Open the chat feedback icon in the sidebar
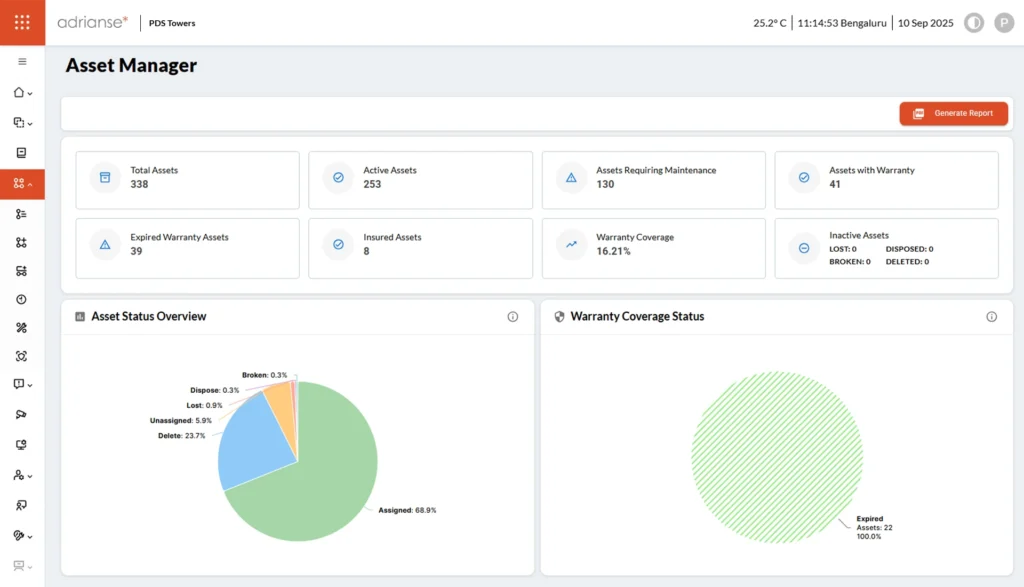Image resolution: width=1024 pixels, height=587 pixels. [x=20, y=384]
